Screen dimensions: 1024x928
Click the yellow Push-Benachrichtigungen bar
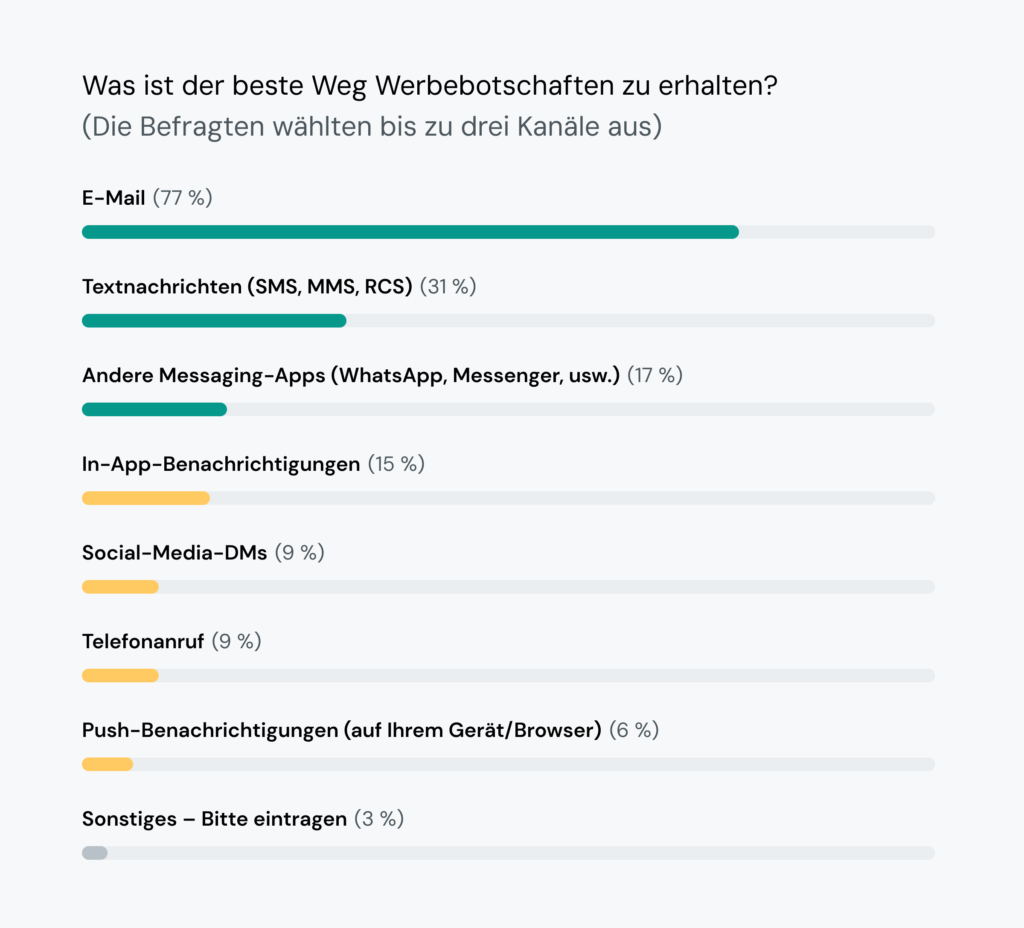pyautogui.click(x=107, y=764)
